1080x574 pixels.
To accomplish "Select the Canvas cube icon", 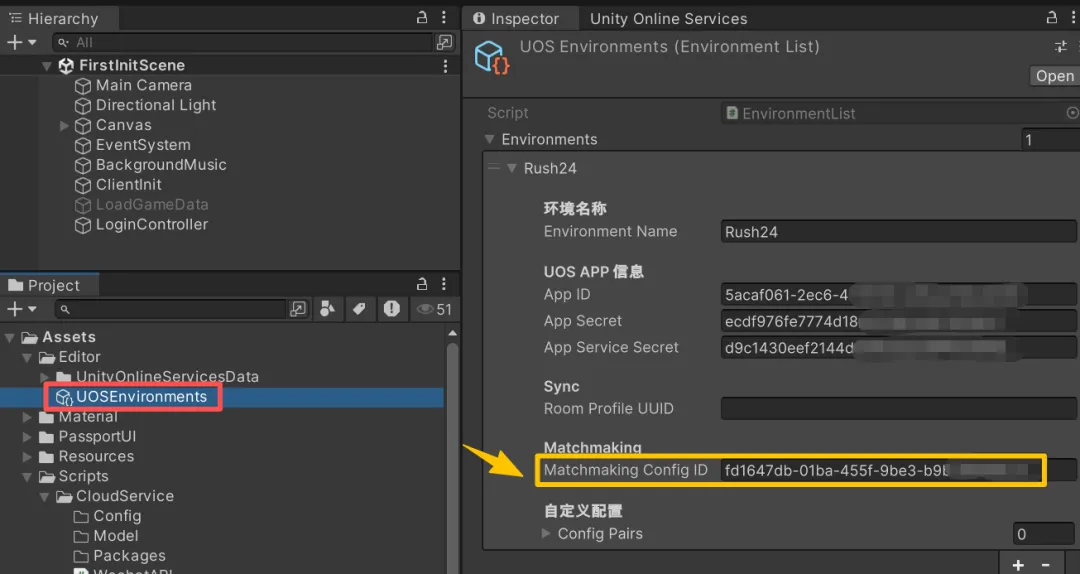I will tap(83, 125).
